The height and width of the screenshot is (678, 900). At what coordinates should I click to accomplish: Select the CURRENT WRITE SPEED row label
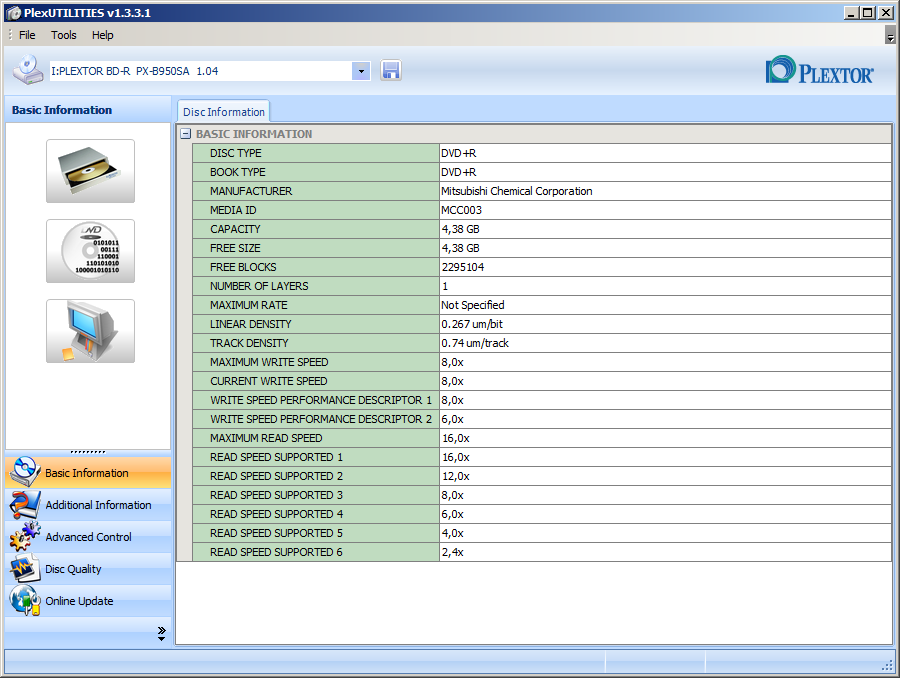268,381
